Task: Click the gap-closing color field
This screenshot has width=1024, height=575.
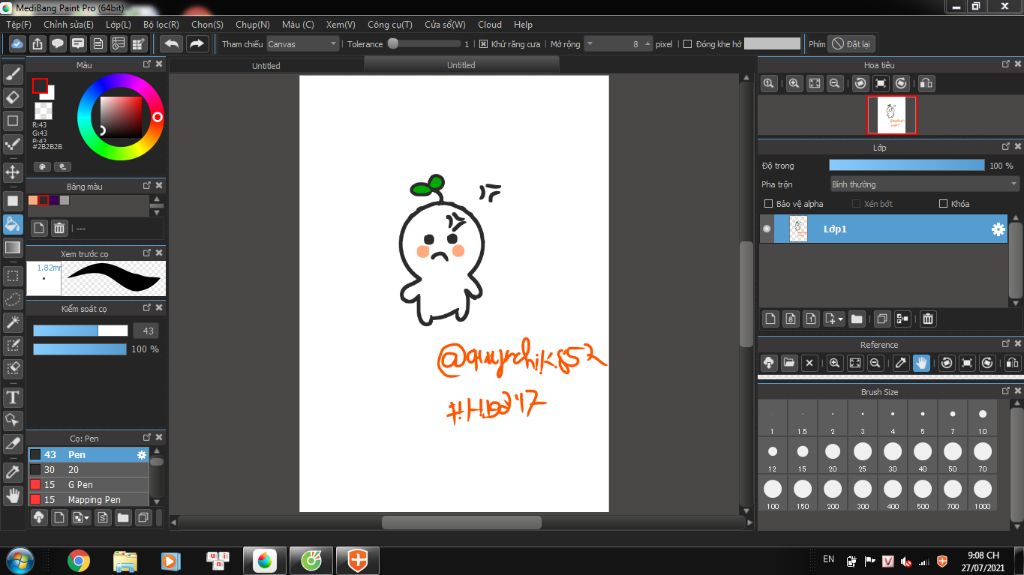Action: tap(772, 44)
